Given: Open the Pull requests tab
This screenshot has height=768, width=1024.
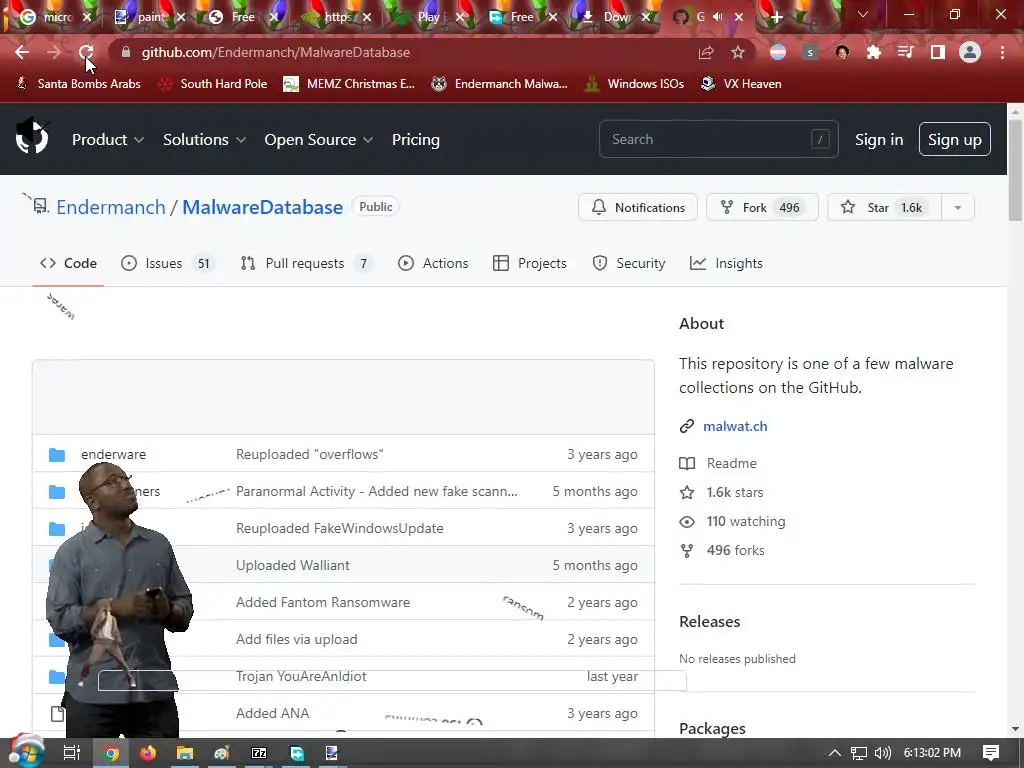Looking at the screenshot, I should (x=306, y=263).
